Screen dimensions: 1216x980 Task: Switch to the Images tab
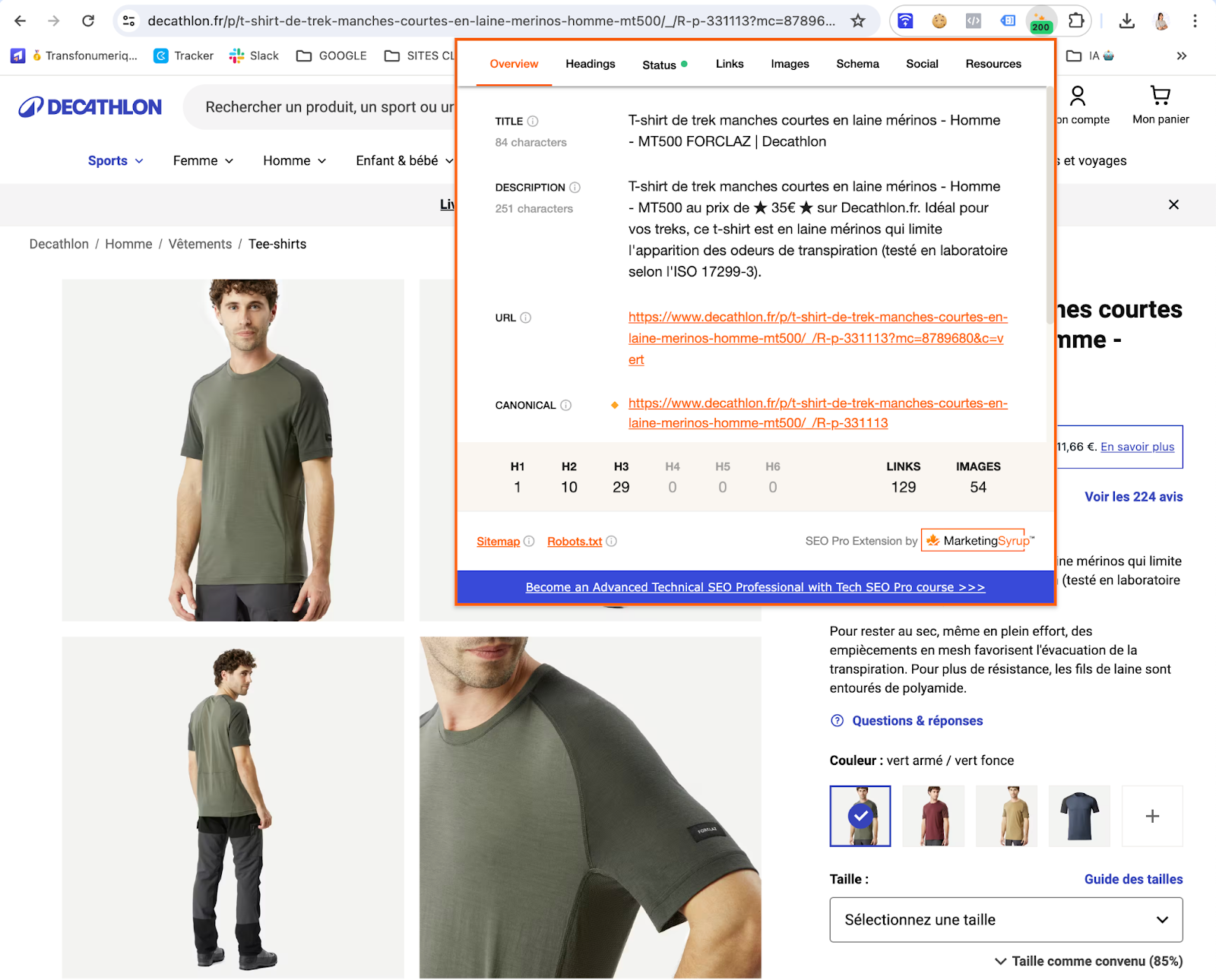pyautogui.click(x=790, y=64)
